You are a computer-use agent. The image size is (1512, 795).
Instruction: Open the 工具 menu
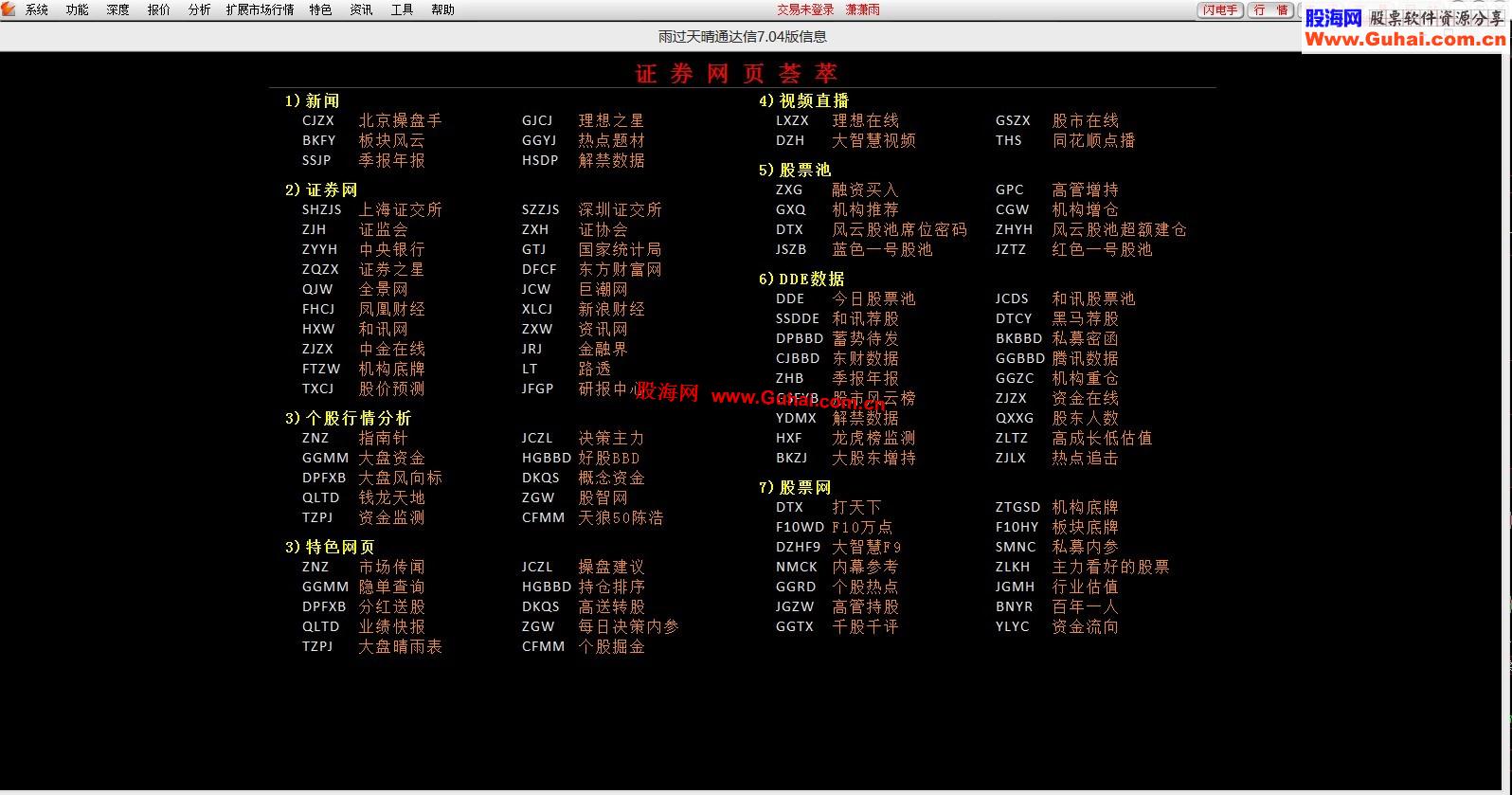point(403,9)
